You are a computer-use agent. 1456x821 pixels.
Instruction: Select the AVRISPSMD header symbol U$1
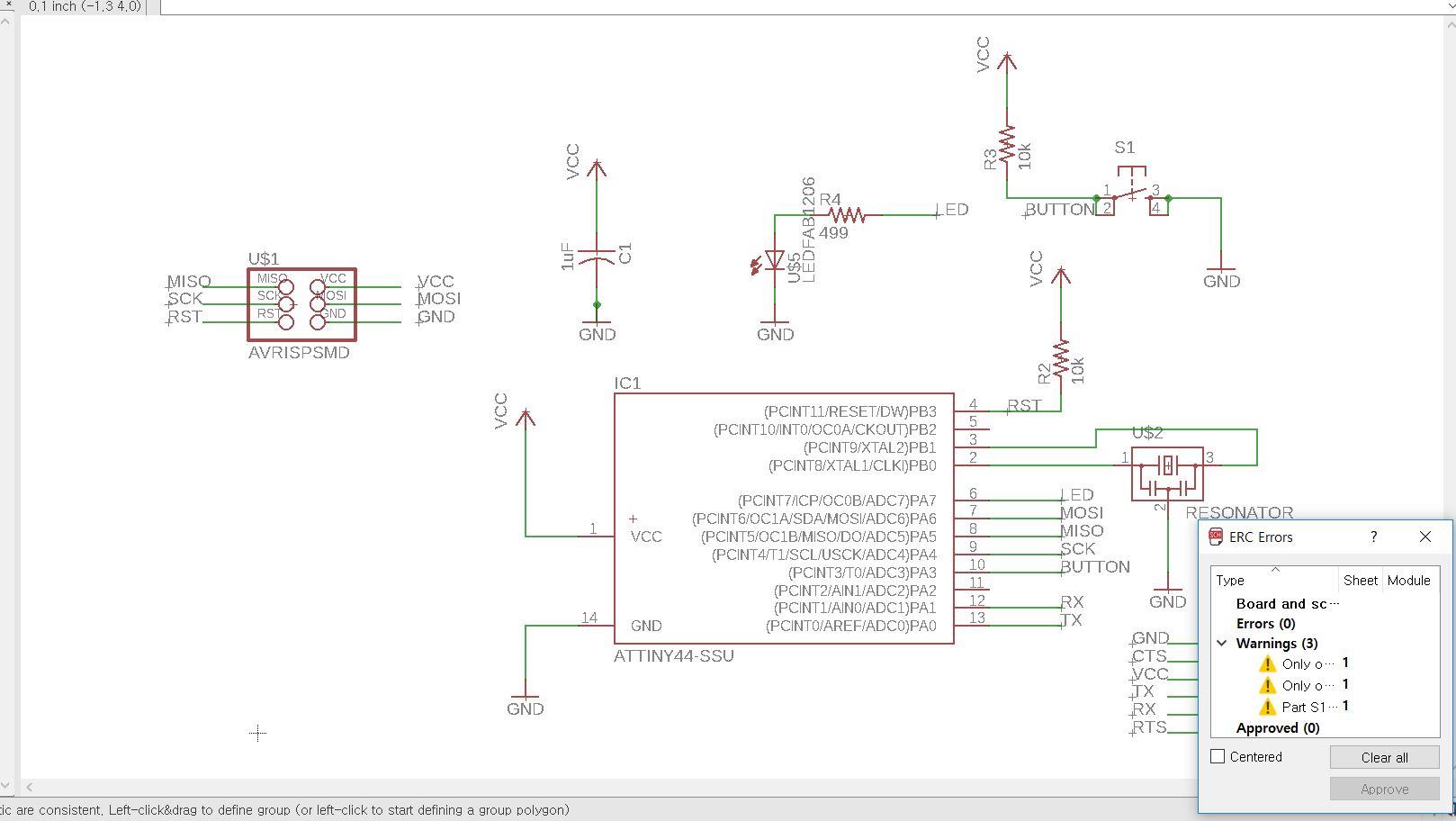(301, 304)
